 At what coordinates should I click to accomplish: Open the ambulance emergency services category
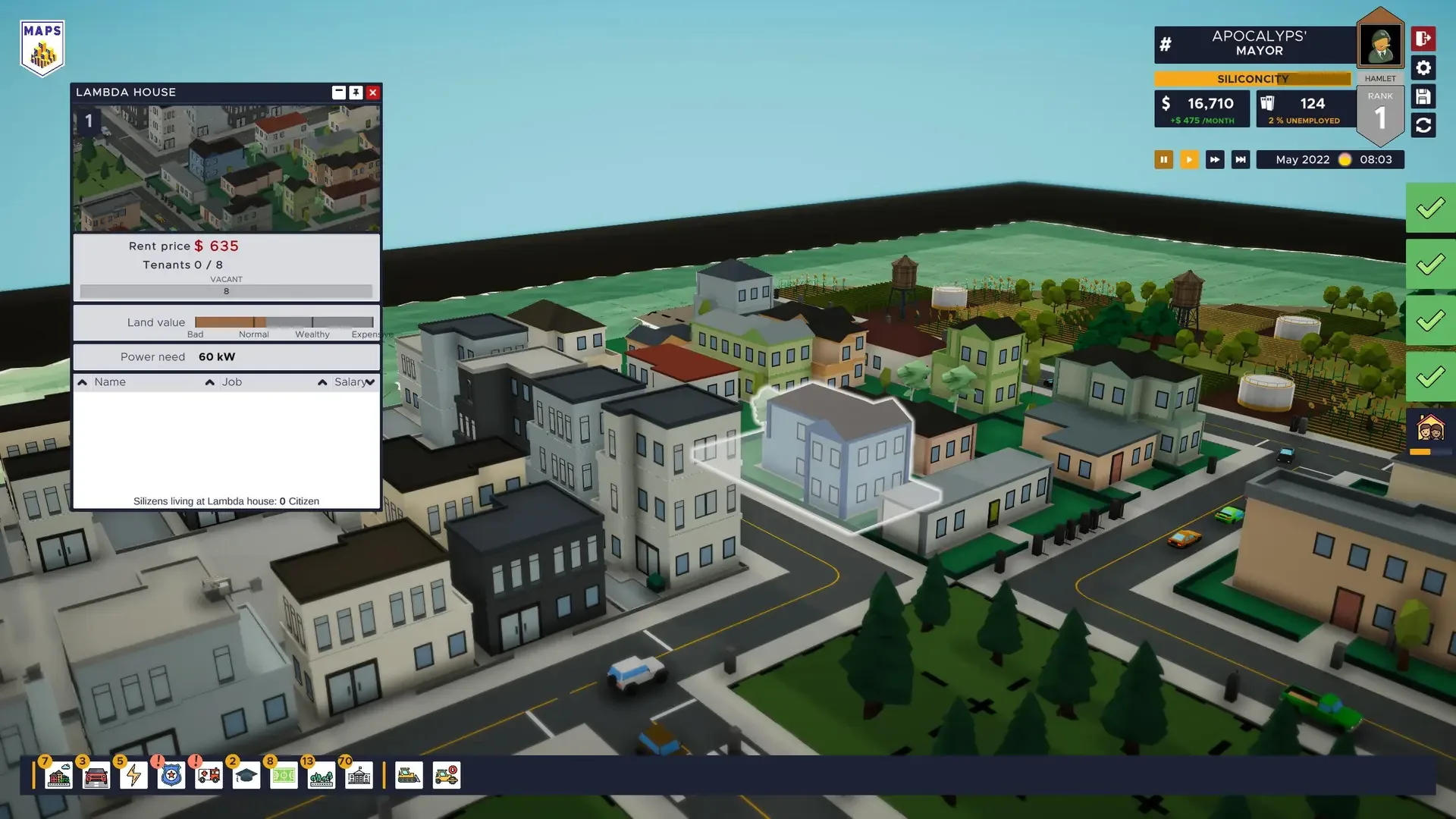click(x=209, y=776)
